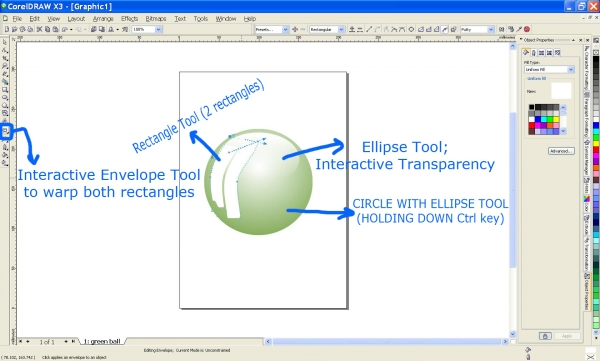Select the Pick tool in the toolbox

tap(5, 42)
